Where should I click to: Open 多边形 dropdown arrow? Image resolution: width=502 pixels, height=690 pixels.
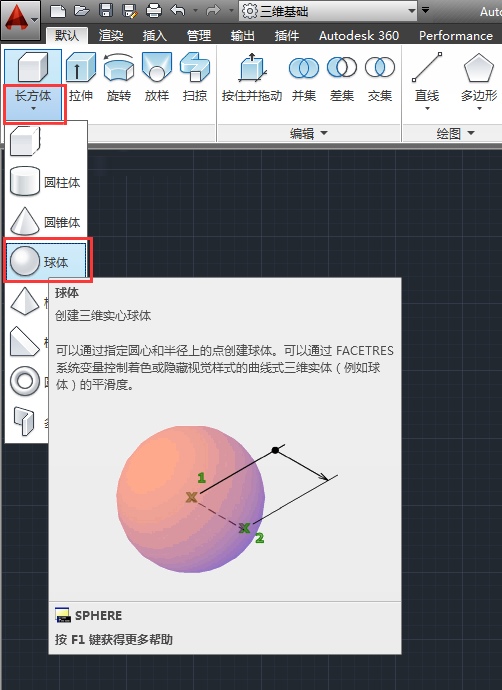coord(479,109)
